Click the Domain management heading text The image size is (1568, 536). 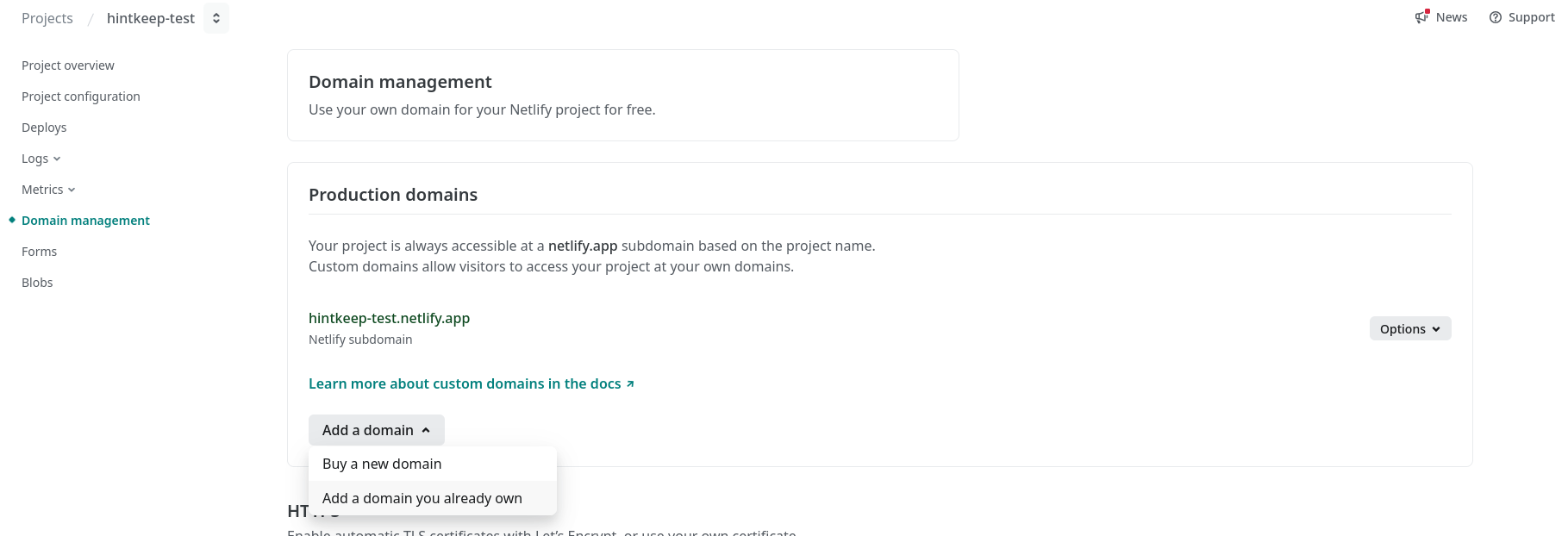click(400, 82)
